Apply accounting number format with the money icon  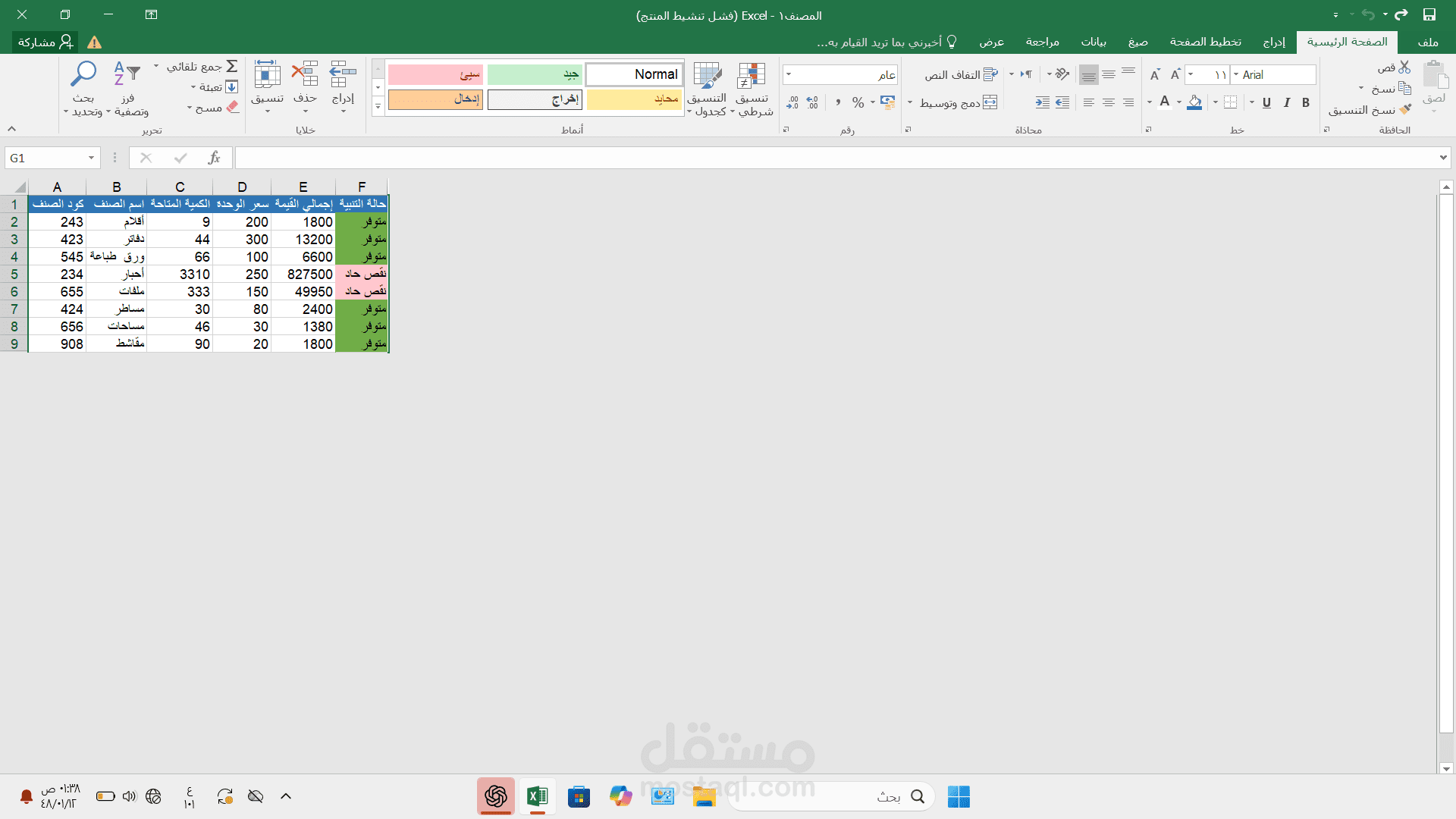pyautogui.click(x=887, y=102)
